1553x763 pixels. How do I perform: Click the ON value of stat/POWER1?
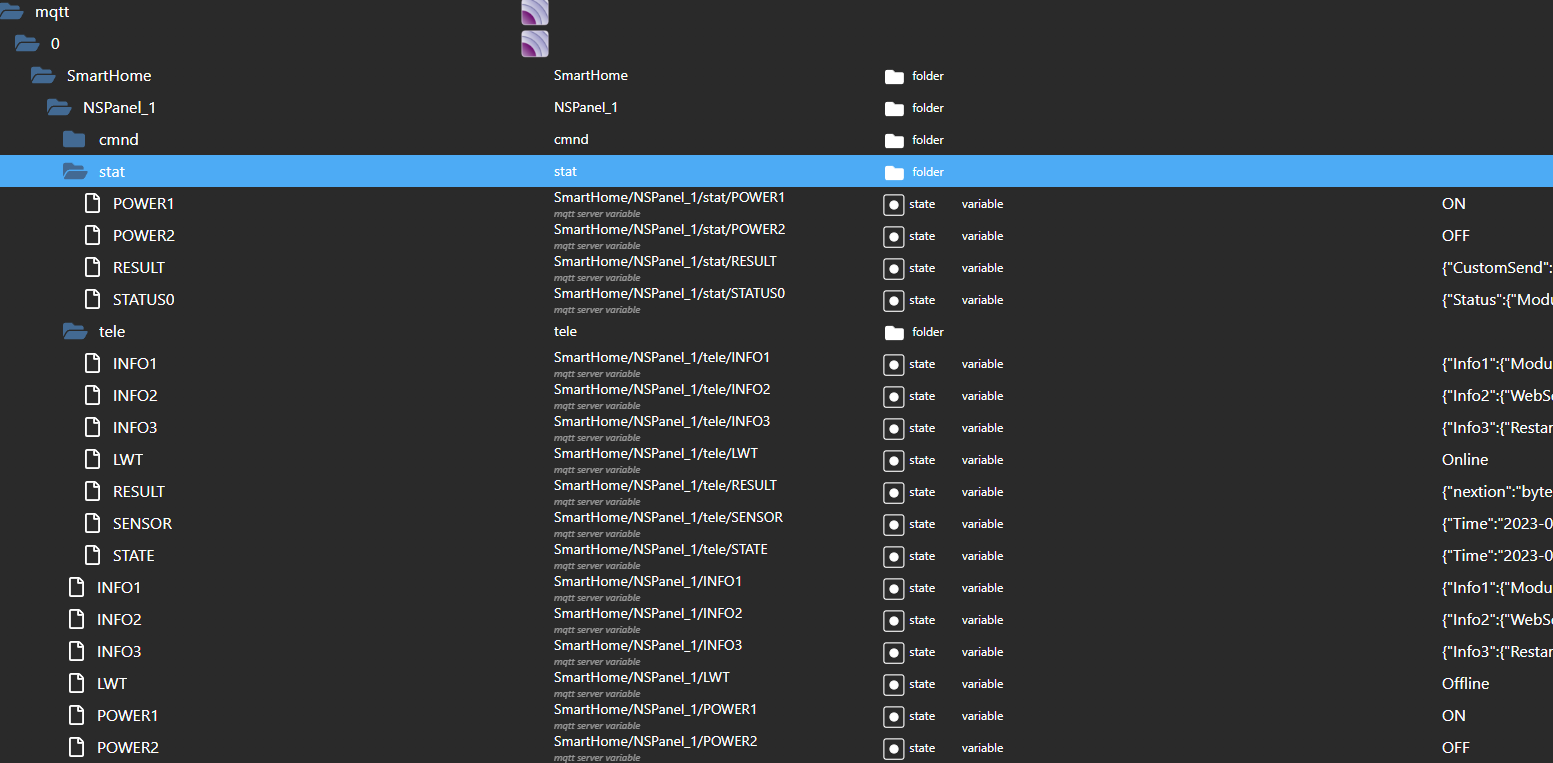[x=1454, y=204]
